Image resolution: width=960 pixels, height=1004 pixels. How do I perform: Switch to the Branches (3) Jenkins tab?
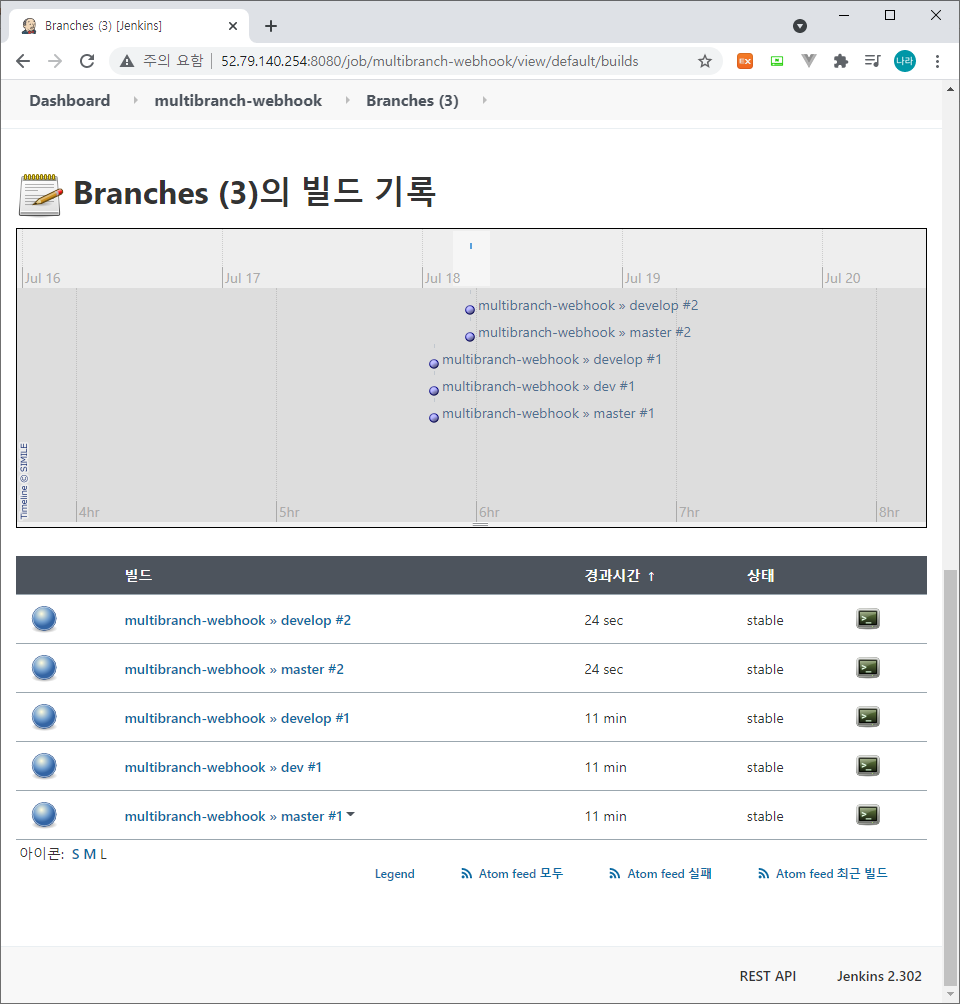[x=128, y=26]
